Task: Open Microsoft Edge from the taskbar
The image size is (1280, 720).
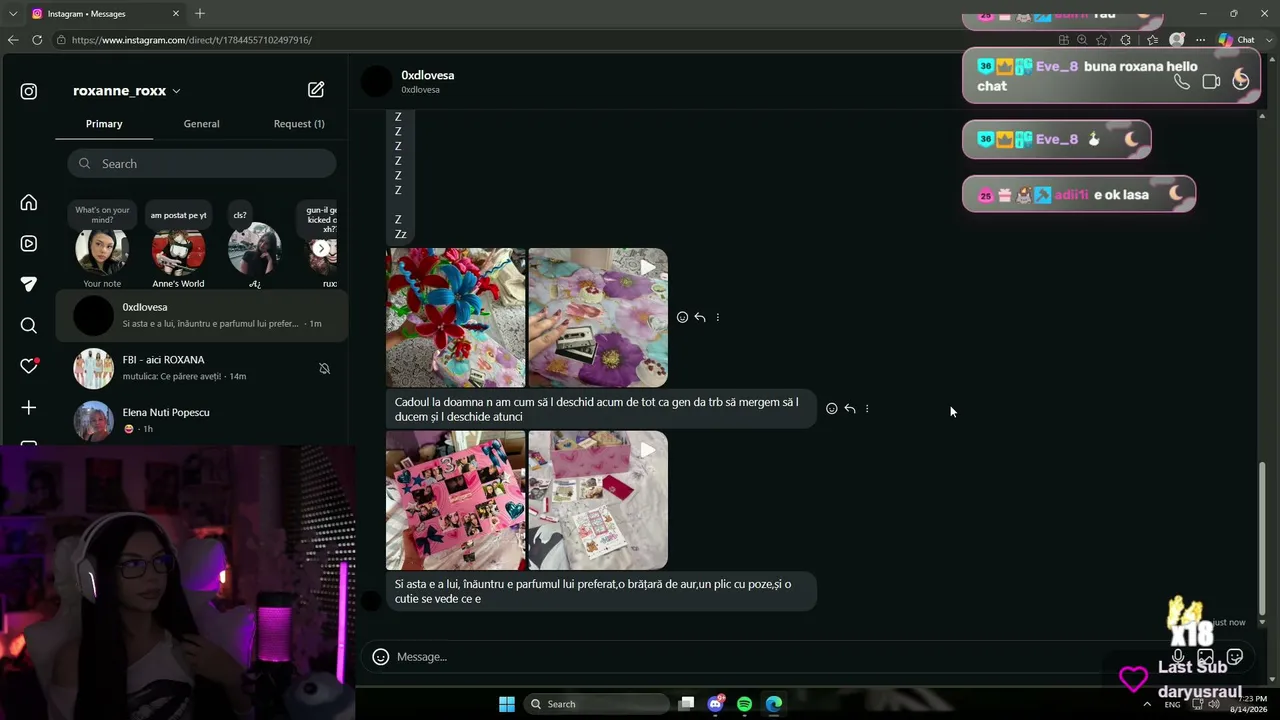Action: (x=774, y=704)
